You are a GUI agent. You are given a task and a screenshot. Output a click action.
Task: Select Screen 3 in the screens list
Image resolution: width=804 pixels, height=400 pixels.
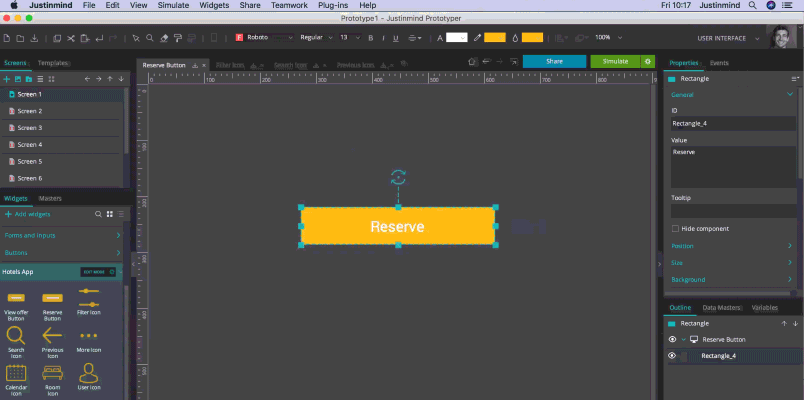point(62,128)
